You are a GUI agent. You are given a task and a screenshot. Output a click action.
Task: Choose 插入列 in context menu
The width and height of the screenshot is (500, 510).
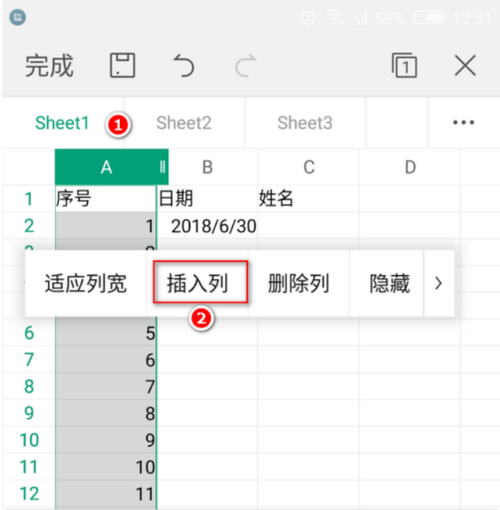198,283
